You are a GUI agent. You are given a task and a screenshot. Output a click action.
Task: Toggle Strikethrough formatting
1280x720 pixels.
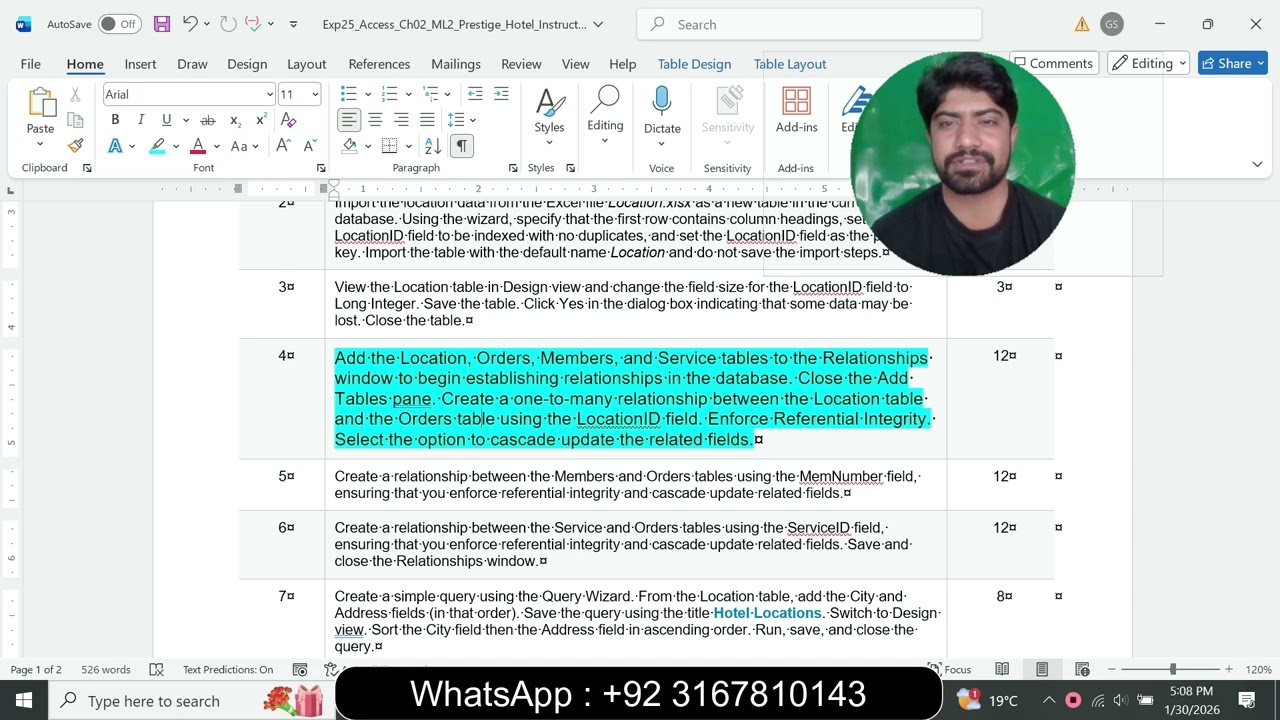point(208,120)
